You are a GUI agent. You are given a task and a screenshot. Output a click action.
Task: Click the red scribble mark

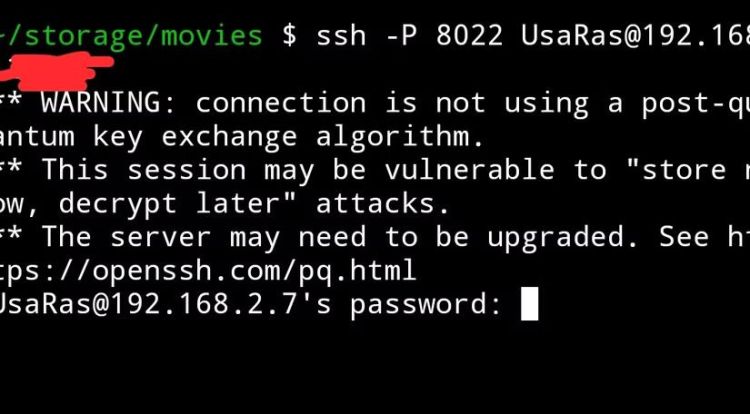60,66
